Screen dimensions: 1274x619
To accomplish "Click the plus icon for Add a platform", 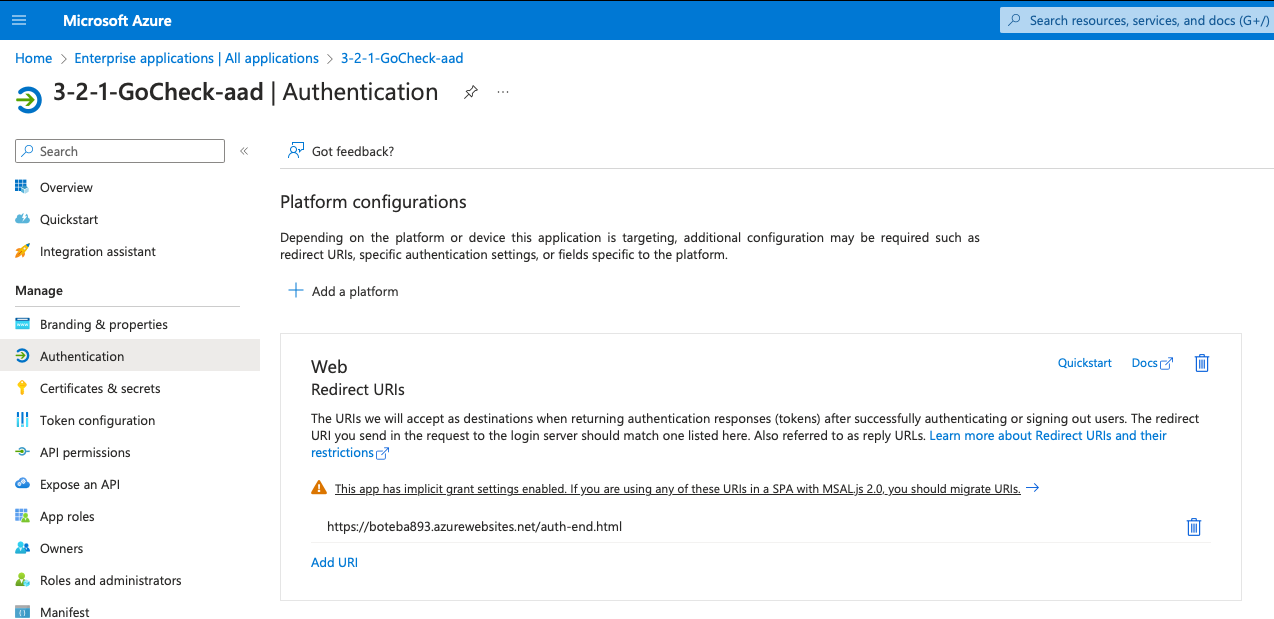I will click(295, 291).
